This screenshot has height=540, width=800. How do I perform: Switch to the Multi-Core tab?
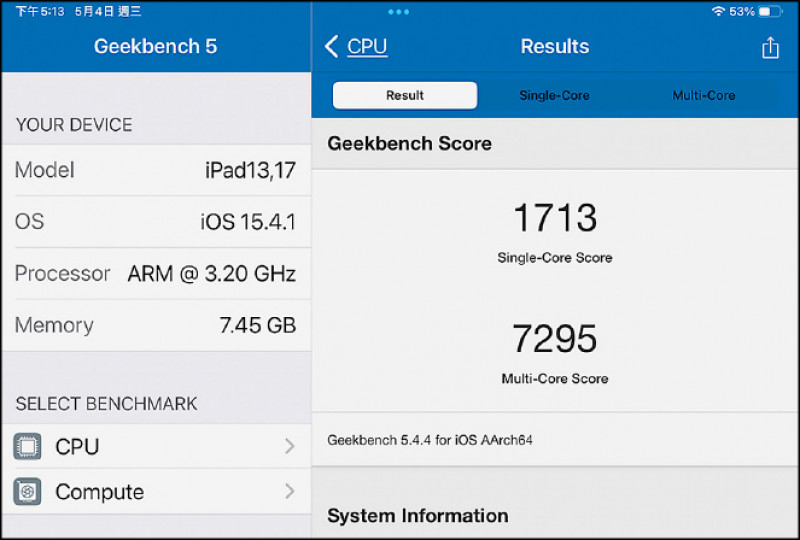coord(704,95)
